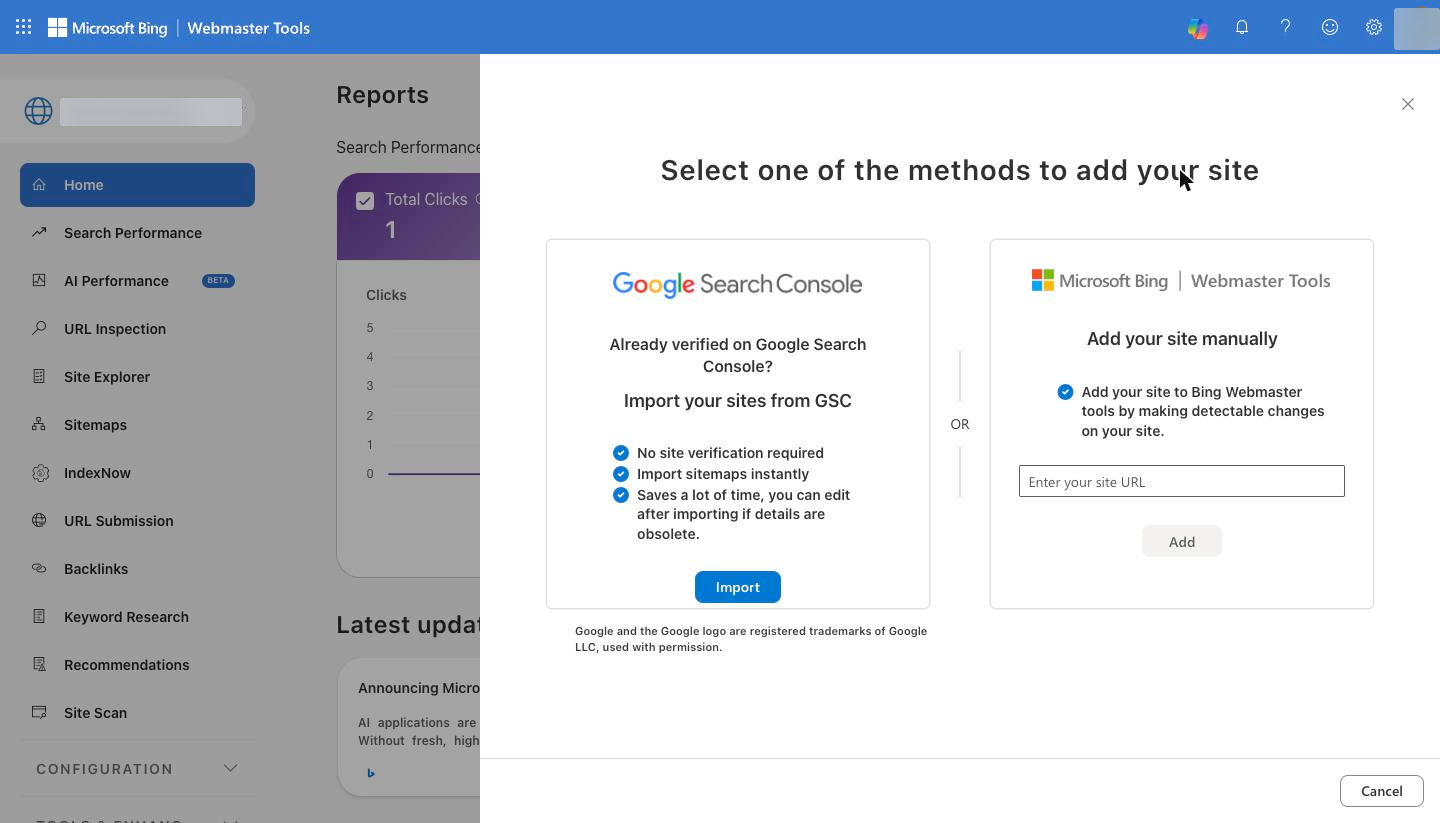Click the Backlinks chain icon
The width and height of the screenshot is (1440, 823).
coord(39,568)
